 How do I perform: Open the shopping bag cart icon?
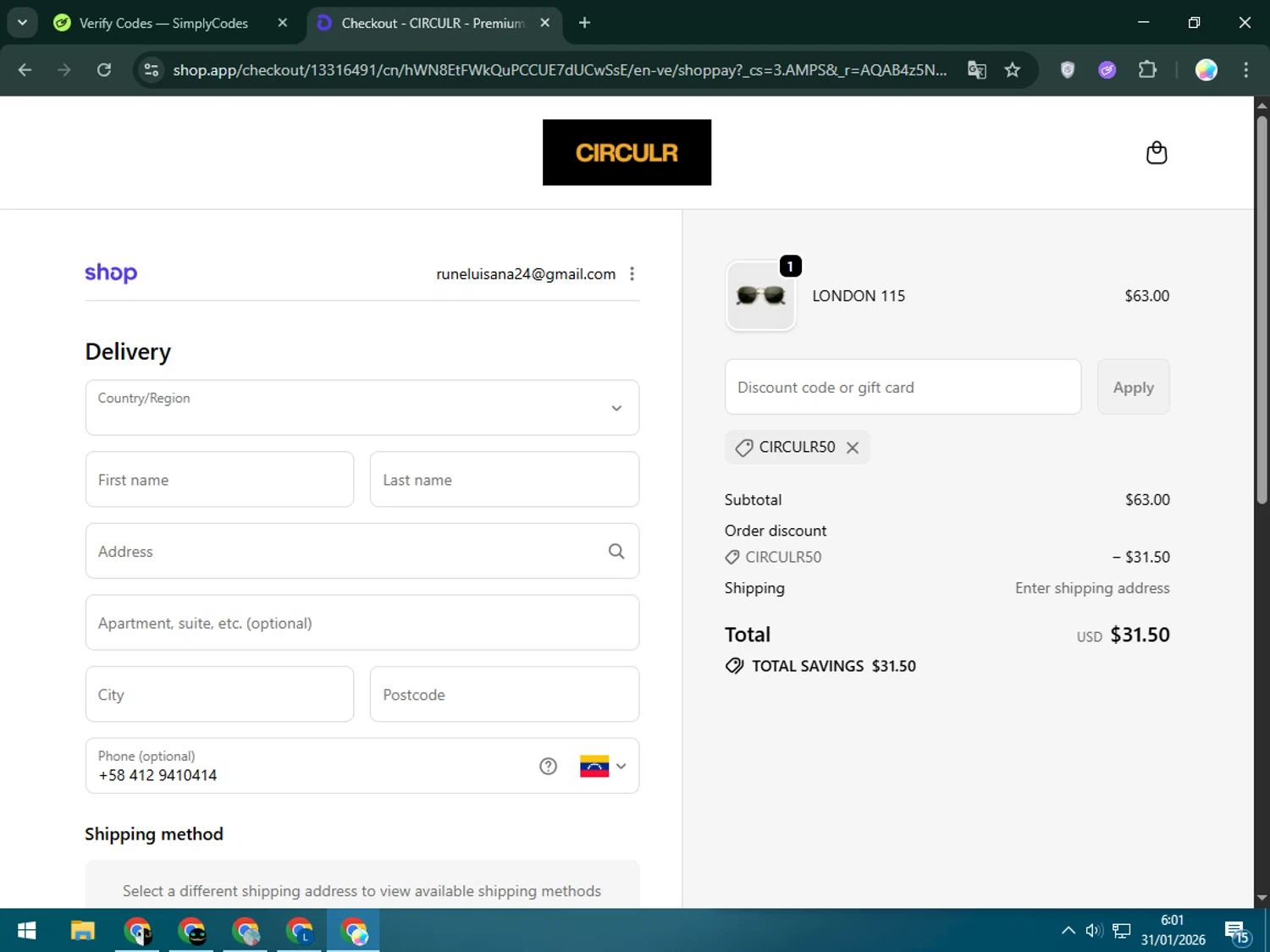pyautogui.click(x=1157, y=153)
